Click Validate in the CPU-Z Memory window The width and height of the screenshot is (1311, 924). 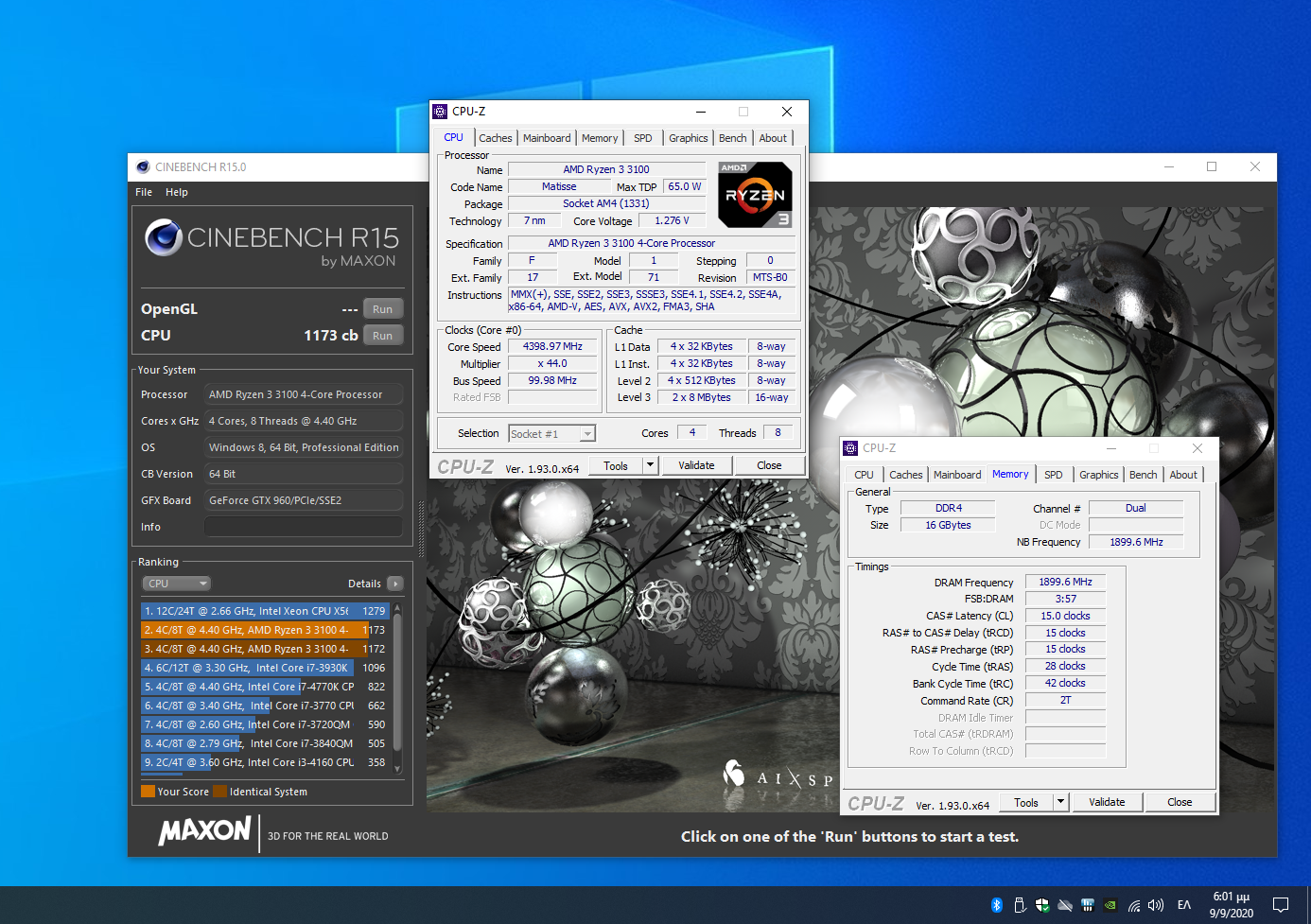(1107, 802)
